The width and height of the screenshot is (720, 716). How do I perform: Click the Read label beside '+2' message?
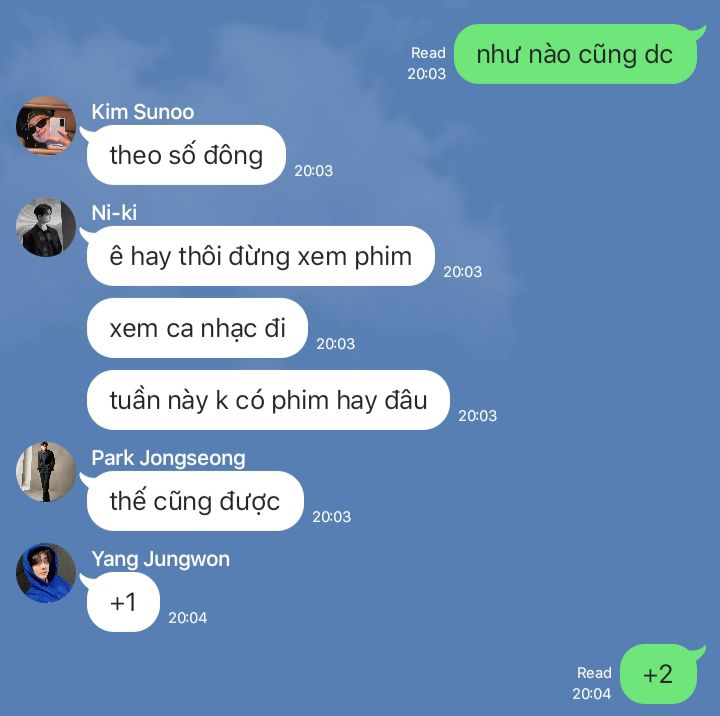(x=594, y=673)
